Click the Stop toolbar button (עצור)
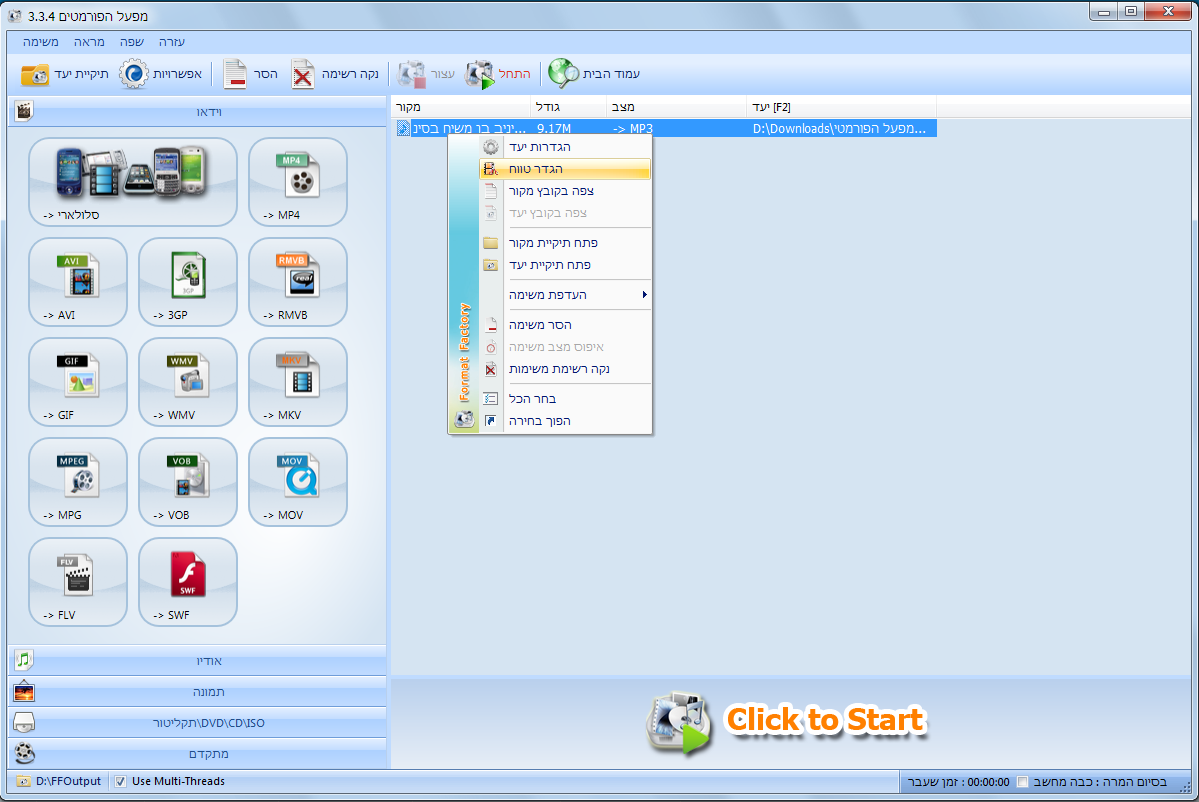Screen dimensions: 1199x802 (426, 74)
